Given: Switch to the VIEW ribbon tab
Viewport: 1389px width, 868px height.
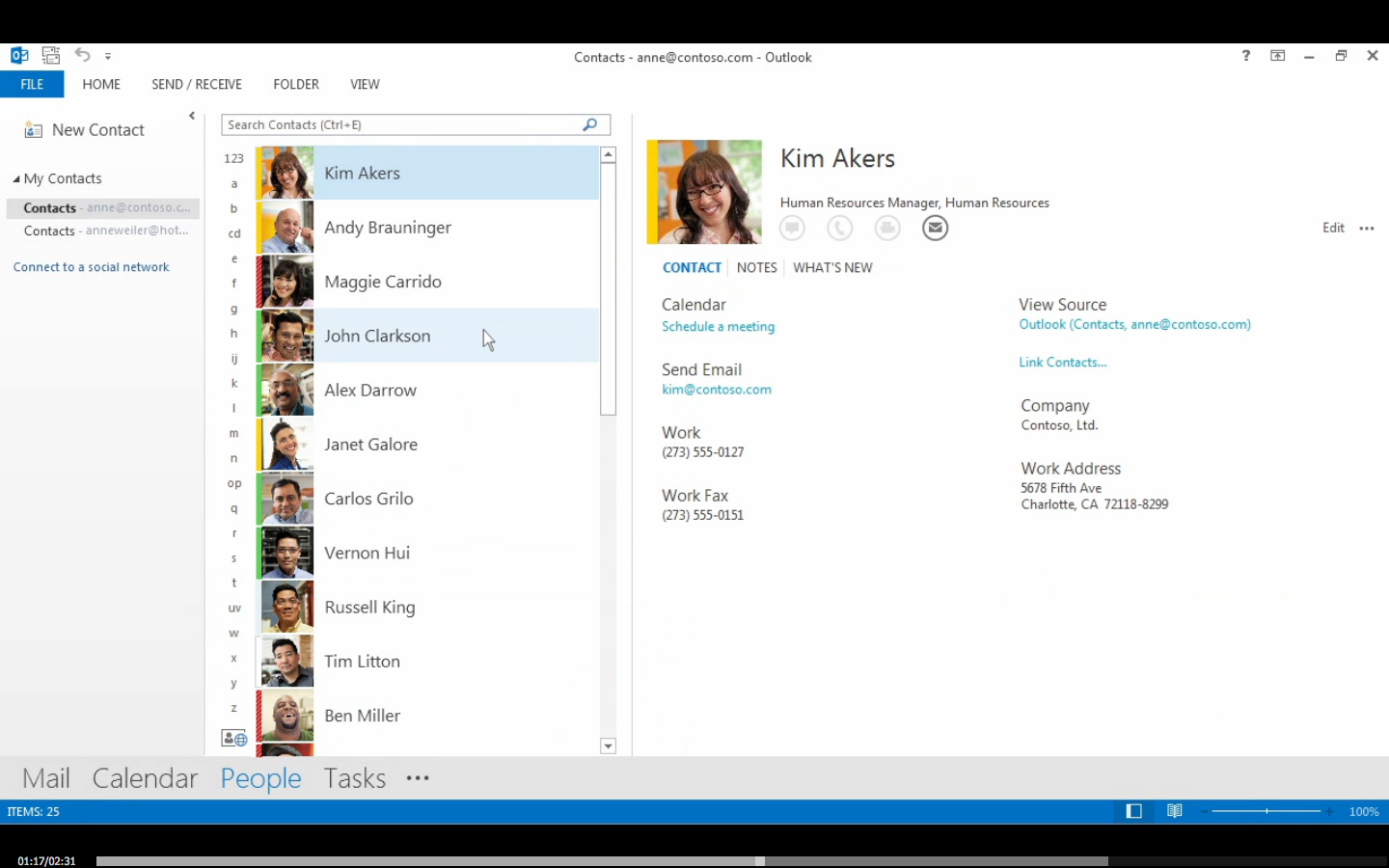Looking at the screenshot, I should coord(365,84).
